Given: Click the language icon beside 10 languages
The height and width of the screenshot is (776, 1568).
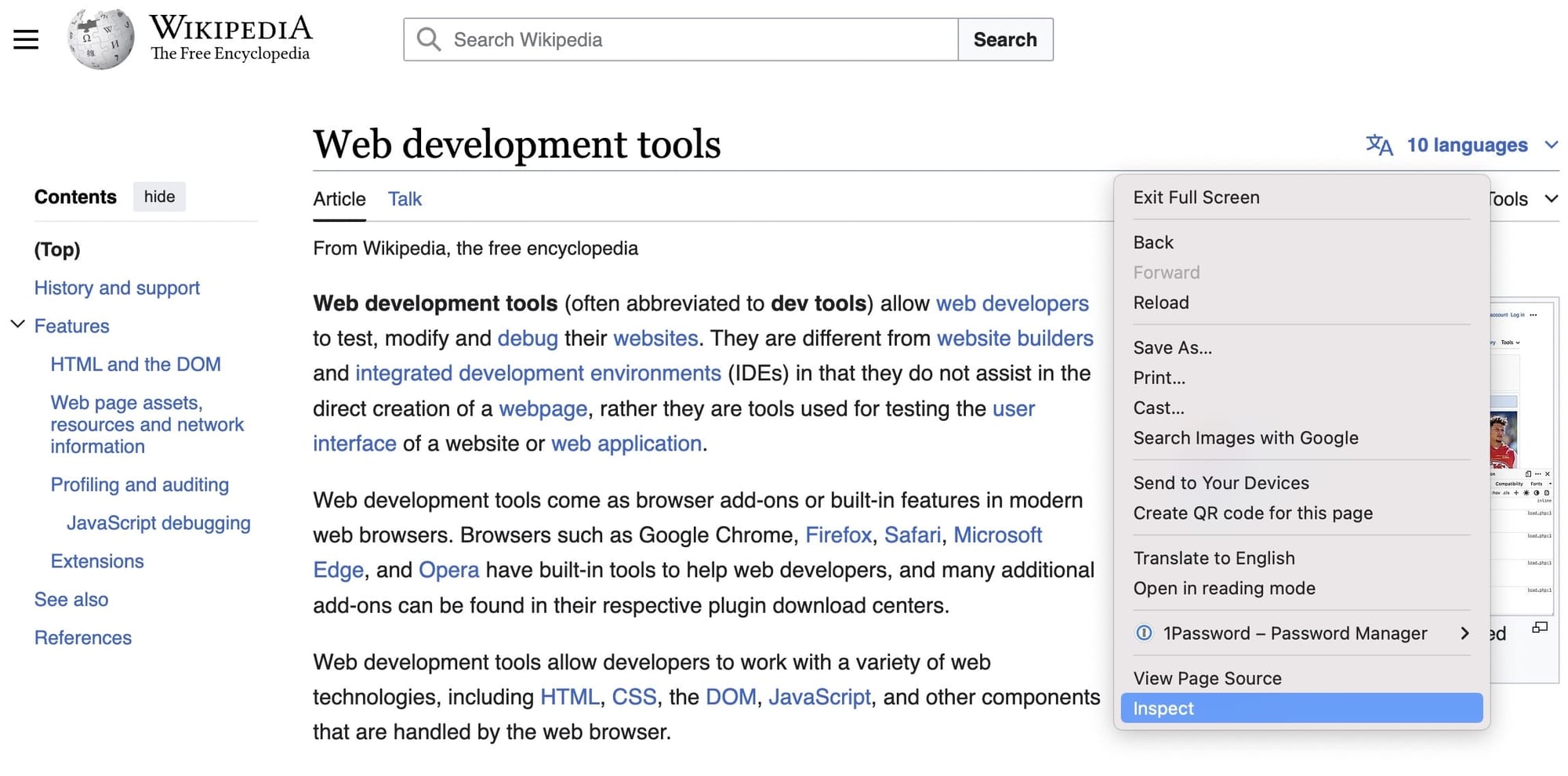Looking at the screenshot, I should pos(1380,144).
